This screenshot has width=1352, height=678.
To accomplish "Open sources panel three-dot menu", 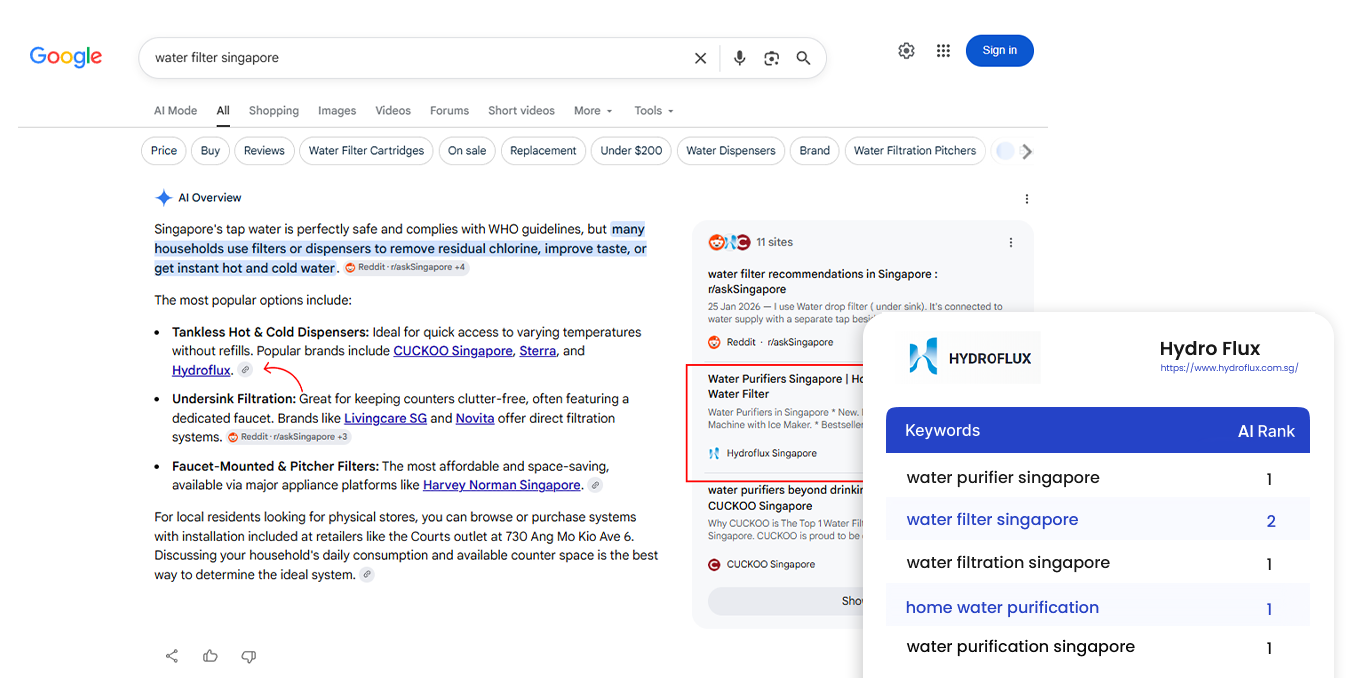I will 1010,243.
